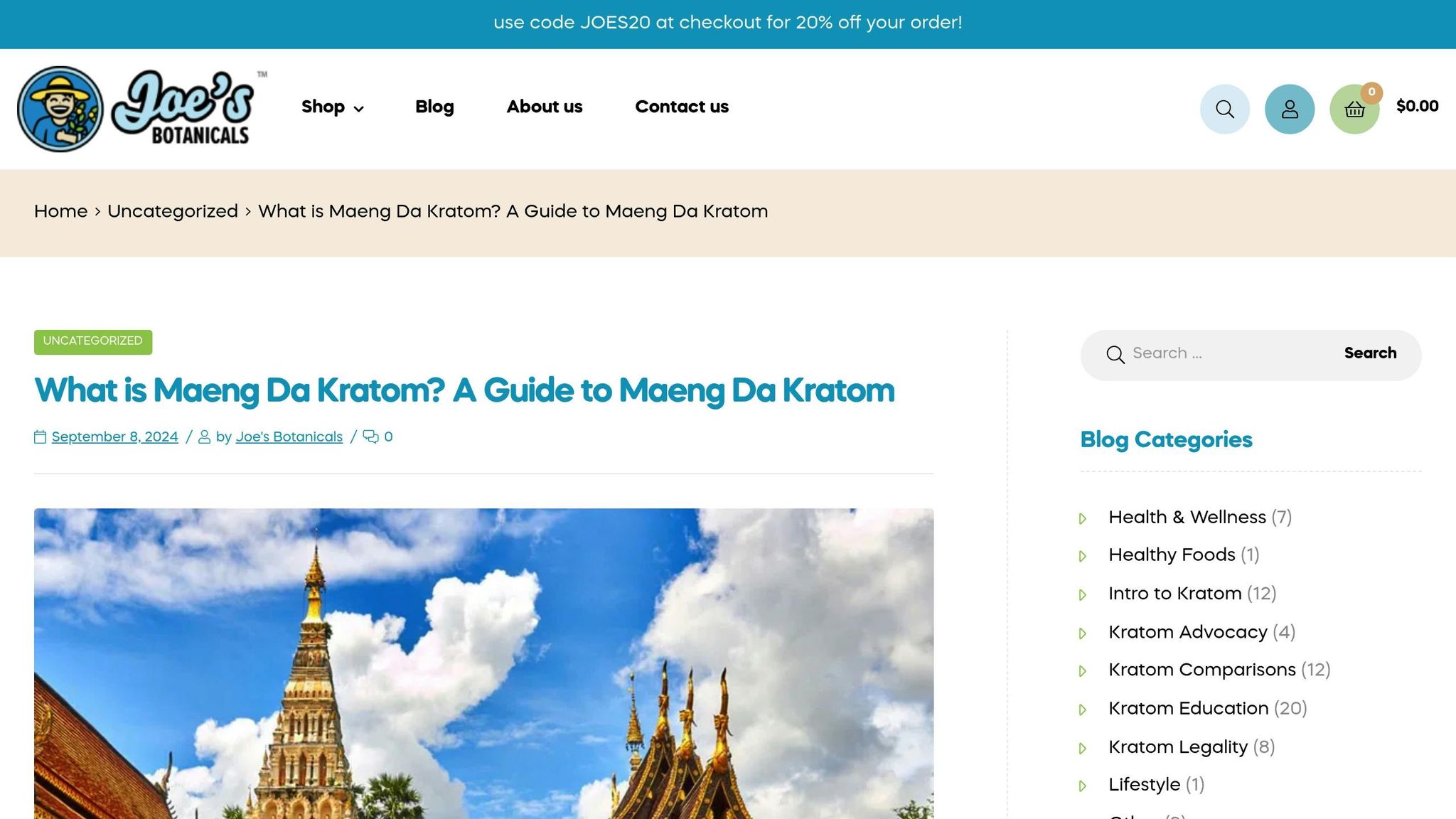Open the shopping basket cart icon
Image resolution: width=1456 pixels, height=819 pixels.
(1354, 109)
